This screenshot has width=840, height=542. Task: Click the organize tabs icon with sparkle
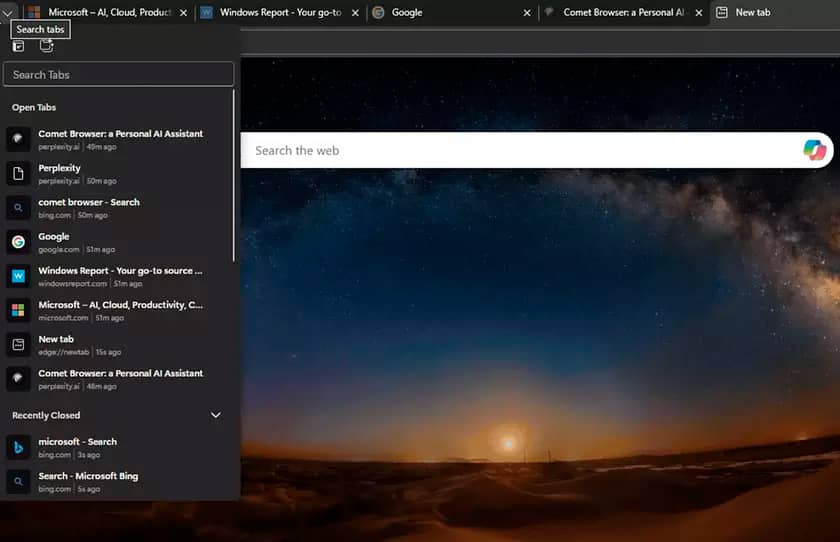click(x=46, y=46)
